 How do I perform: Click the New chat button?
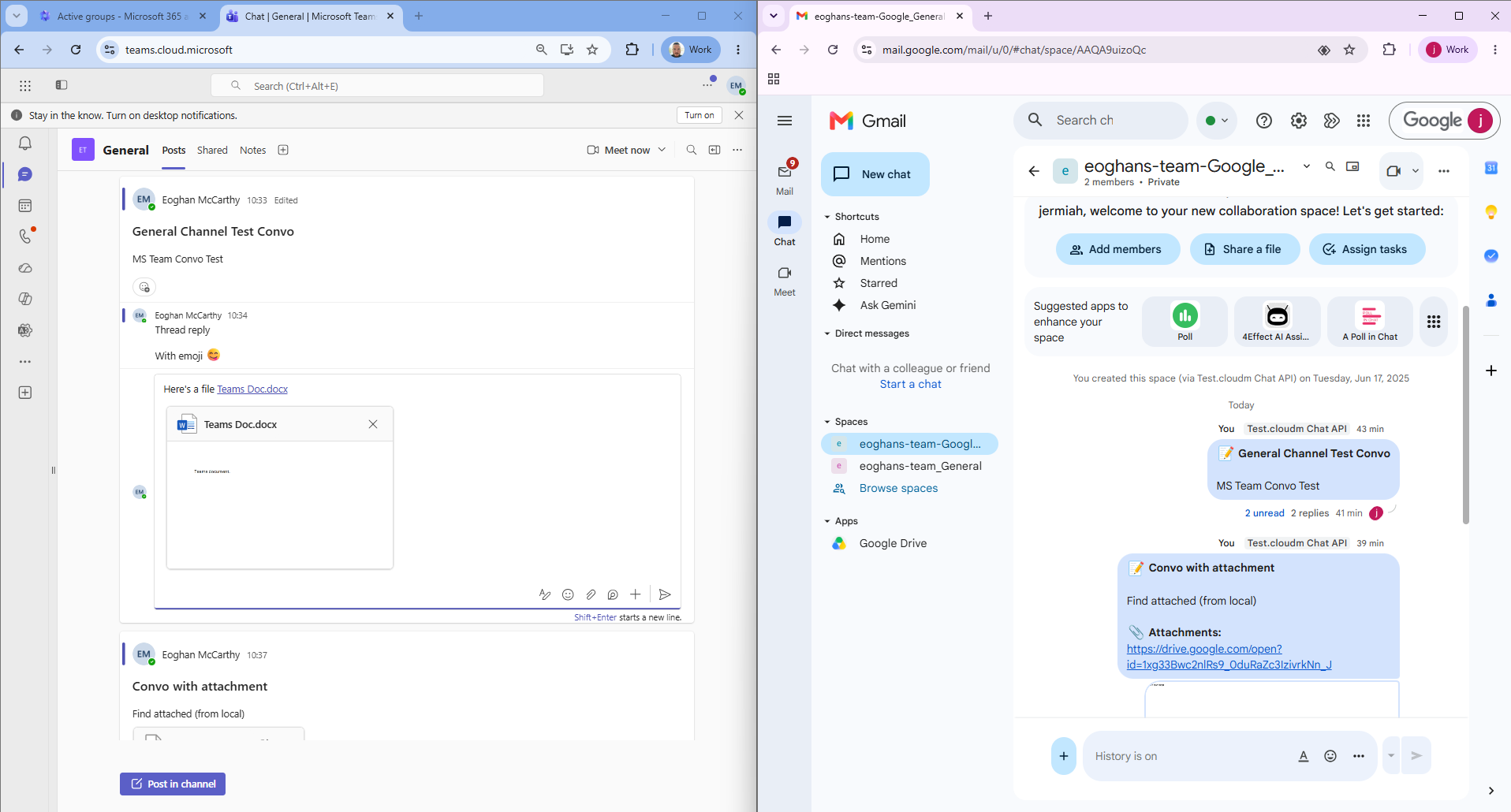875,174
